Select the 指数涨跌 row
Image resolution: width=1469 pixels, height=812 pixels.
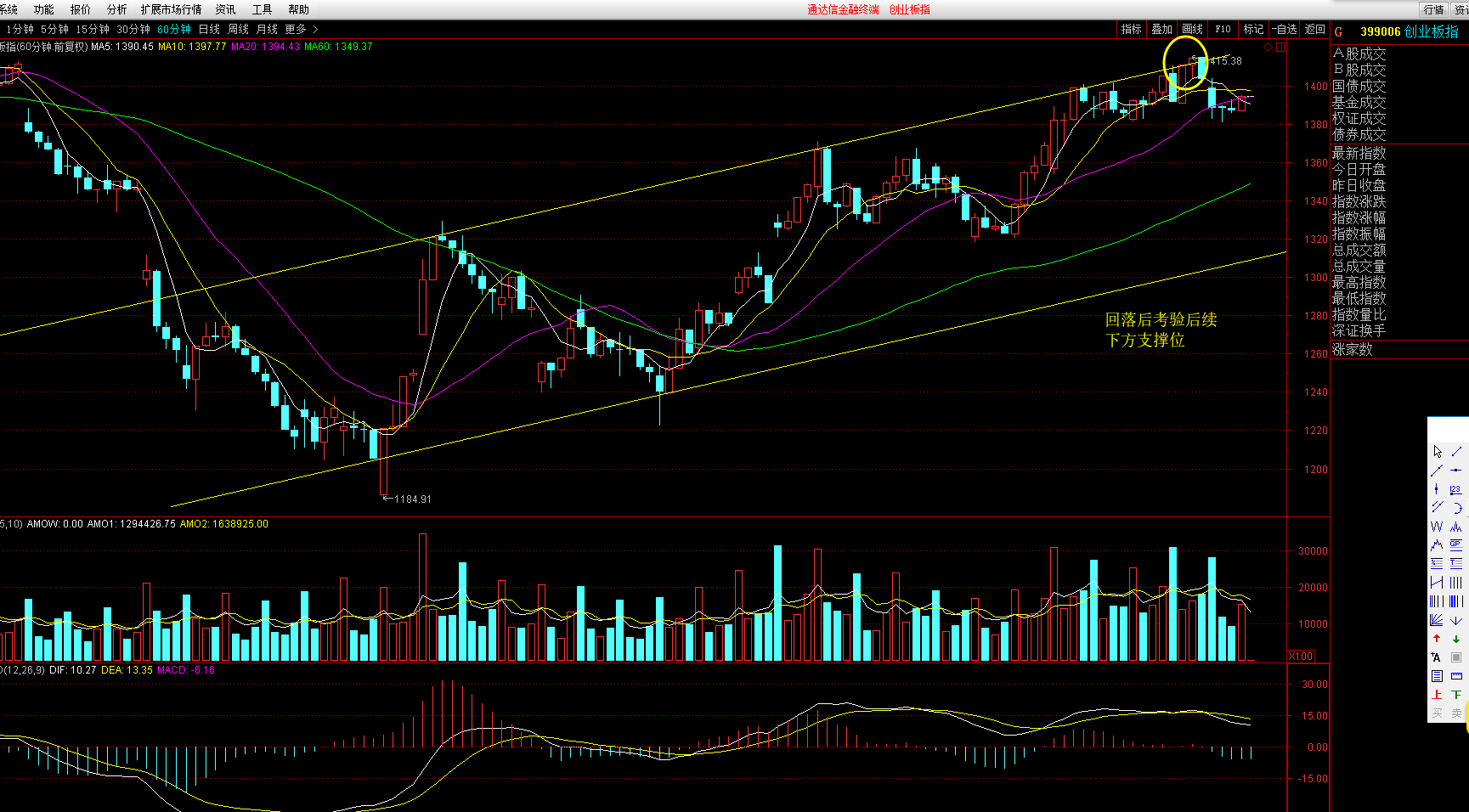click(x=1359, y=201)
